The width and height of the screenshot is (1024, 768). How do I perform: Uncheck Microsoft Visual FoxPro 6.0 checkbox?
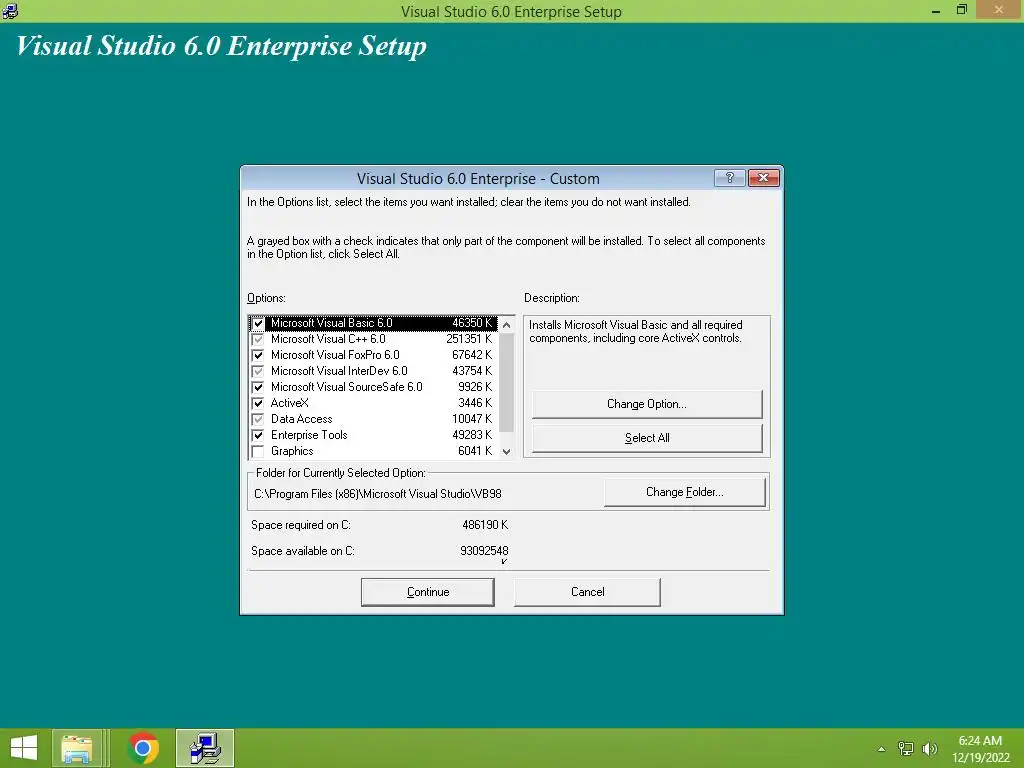(x=258, y=355)
